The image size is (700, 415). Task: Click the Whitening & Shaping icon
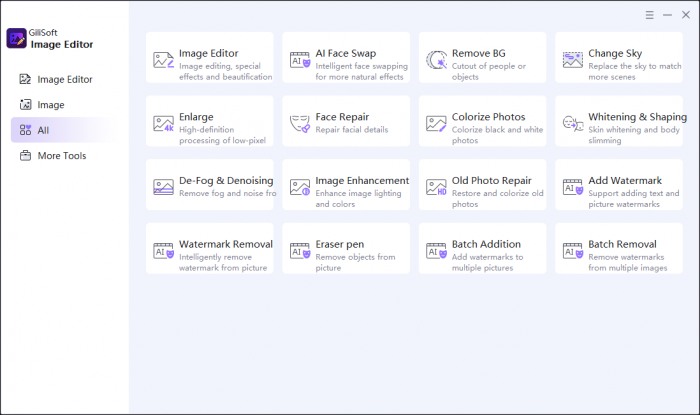[573, 124]
